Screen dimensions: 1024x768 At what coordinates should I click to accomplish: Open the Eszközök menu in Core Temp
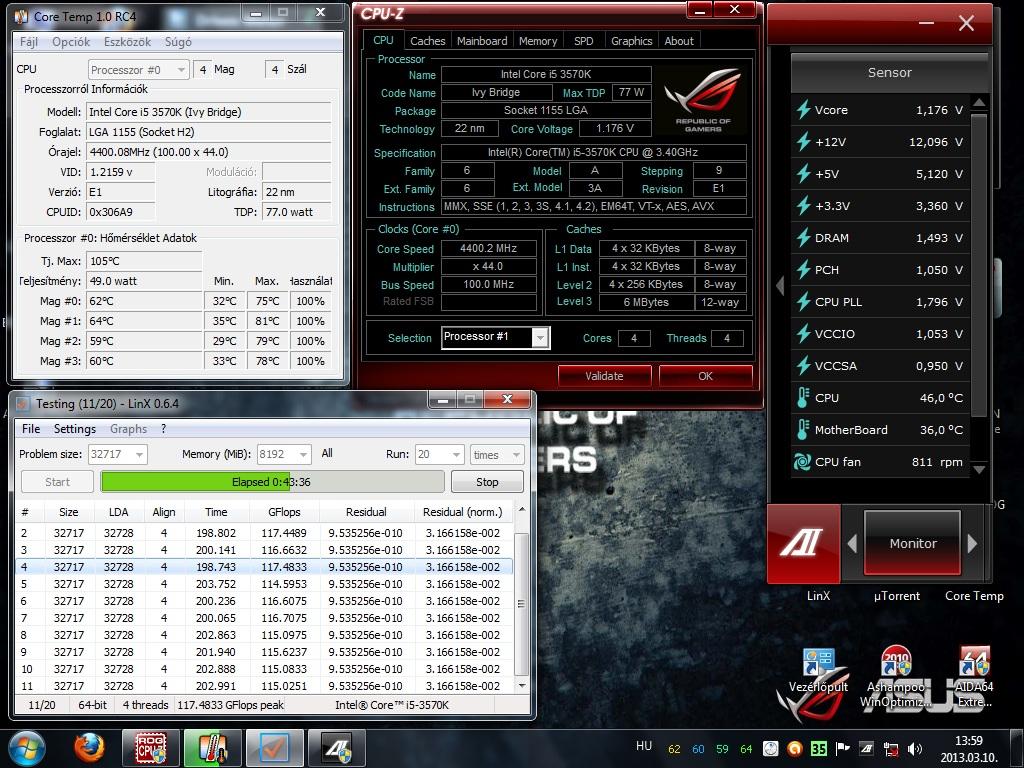pos(127,42)
